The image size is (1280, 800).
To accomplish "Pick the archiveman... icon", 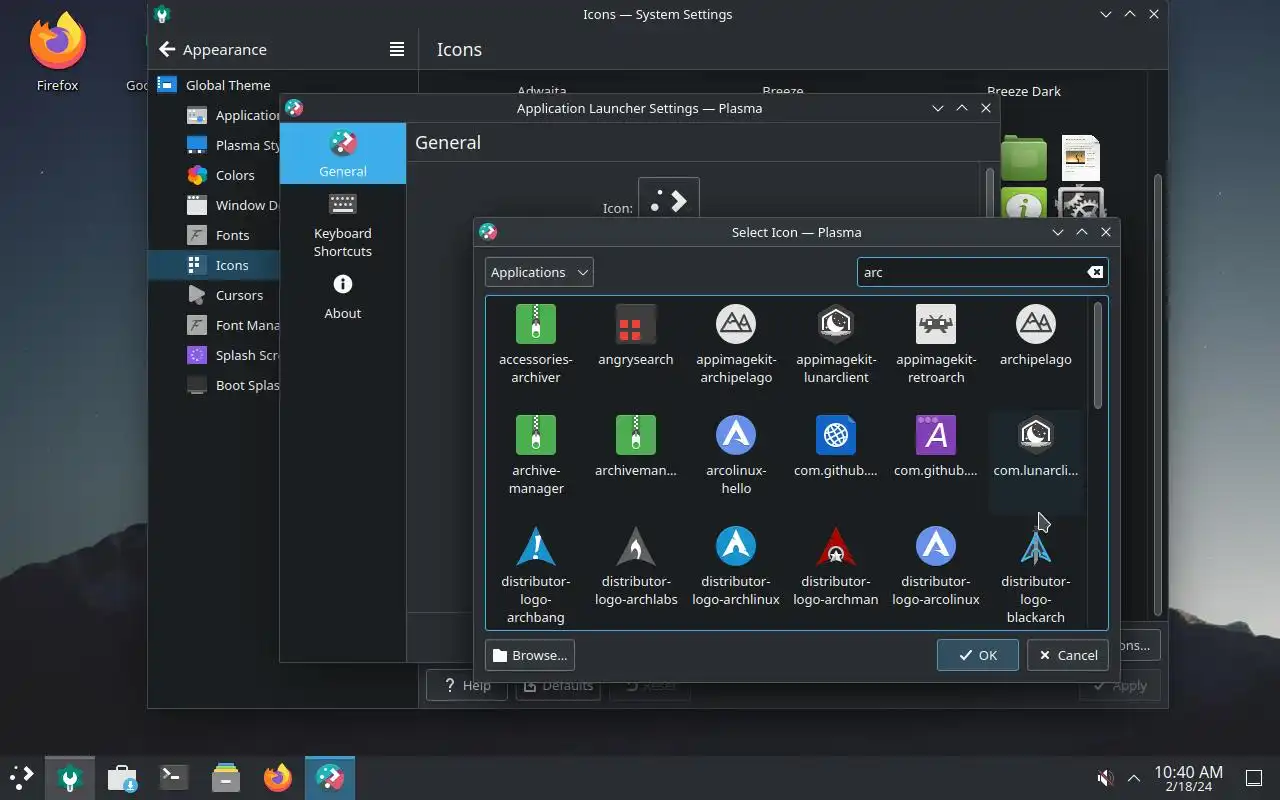I will point(636,447).
